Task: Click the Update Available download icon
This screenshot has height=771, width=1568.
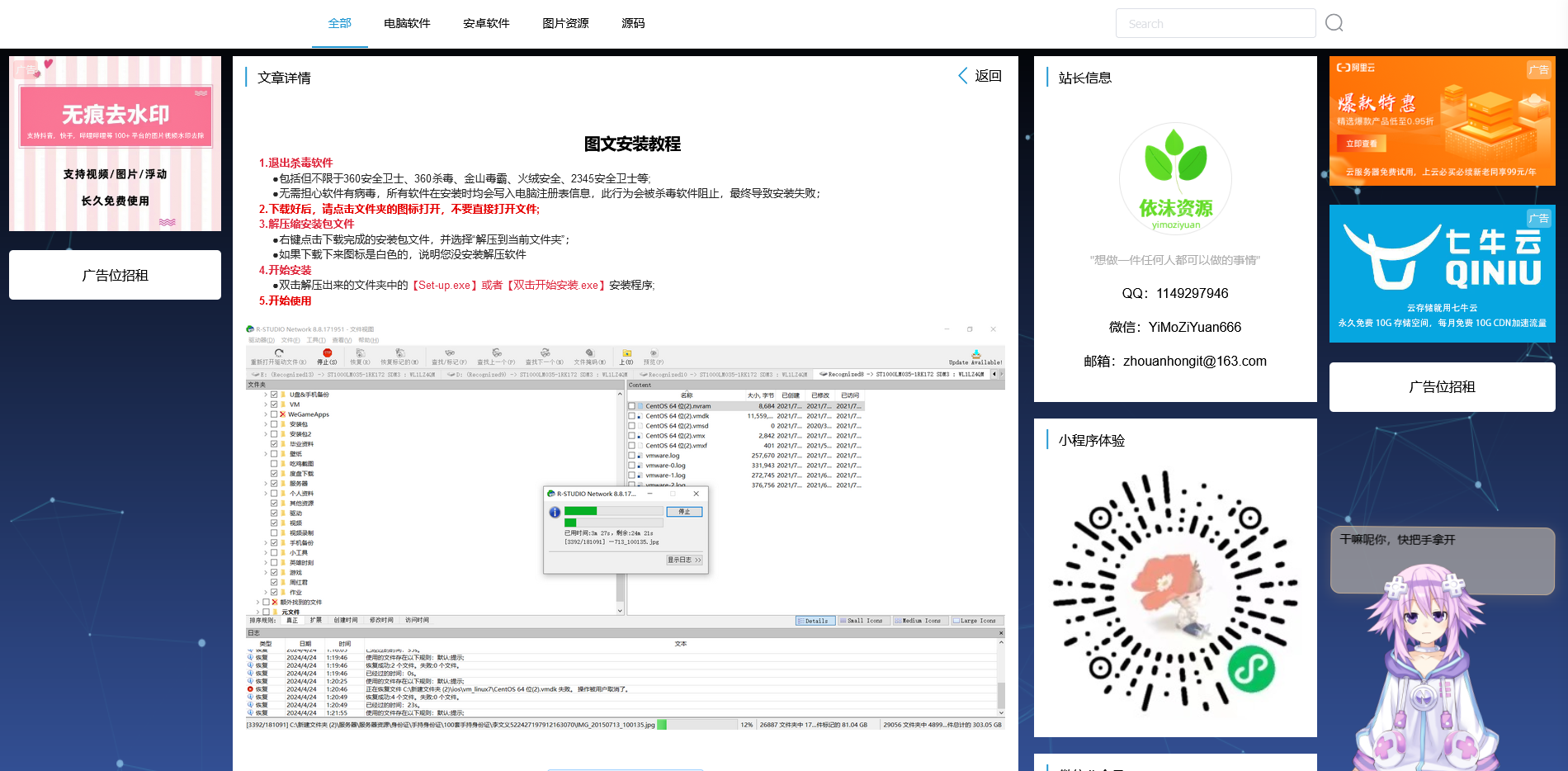Action: 975,354
